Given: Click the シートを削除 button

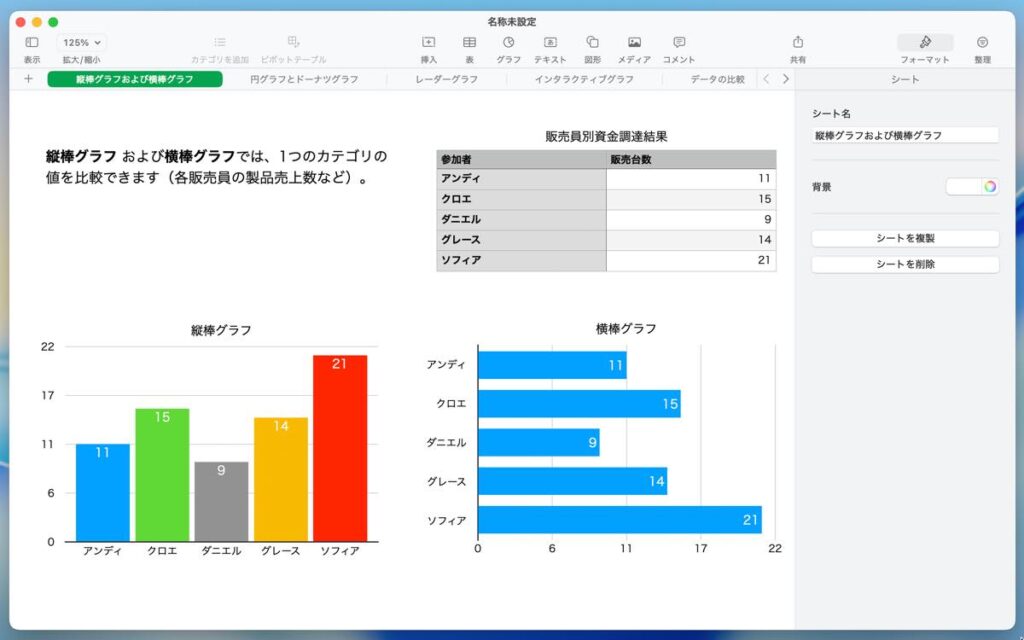Looking at the screenshot, I should click(905, 265).
